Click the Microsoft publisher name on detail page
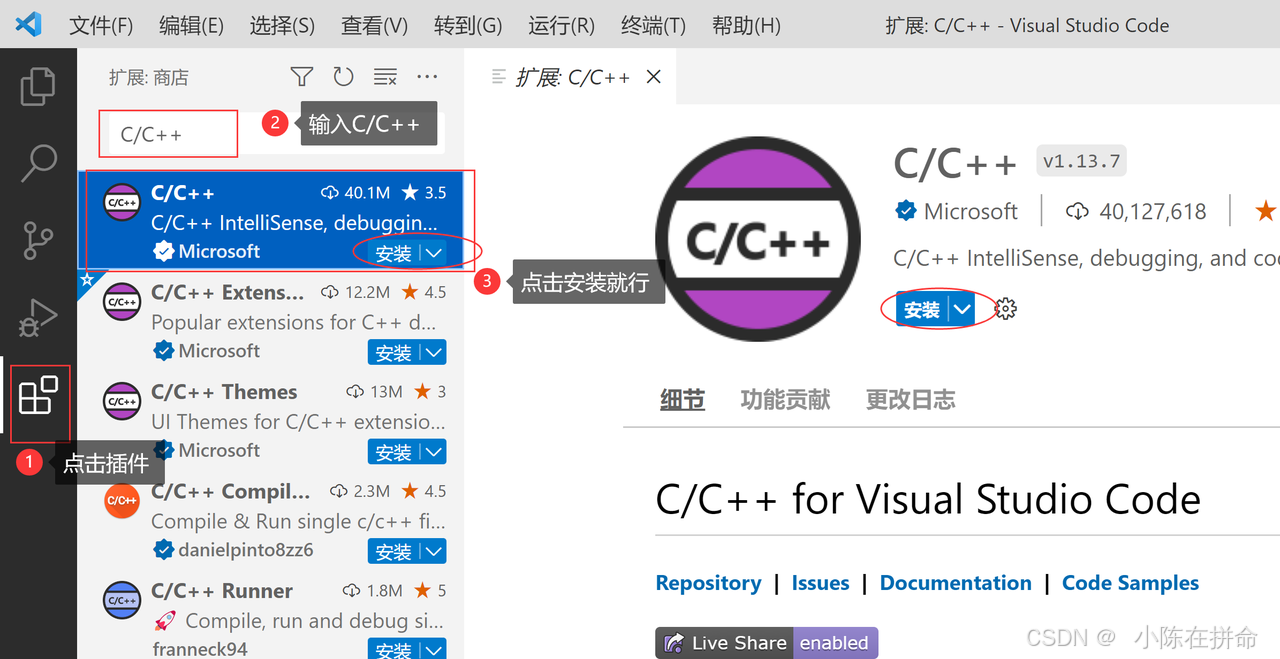Image resolution: width=1280 pixels, height=659 pixels. (970, 211)
